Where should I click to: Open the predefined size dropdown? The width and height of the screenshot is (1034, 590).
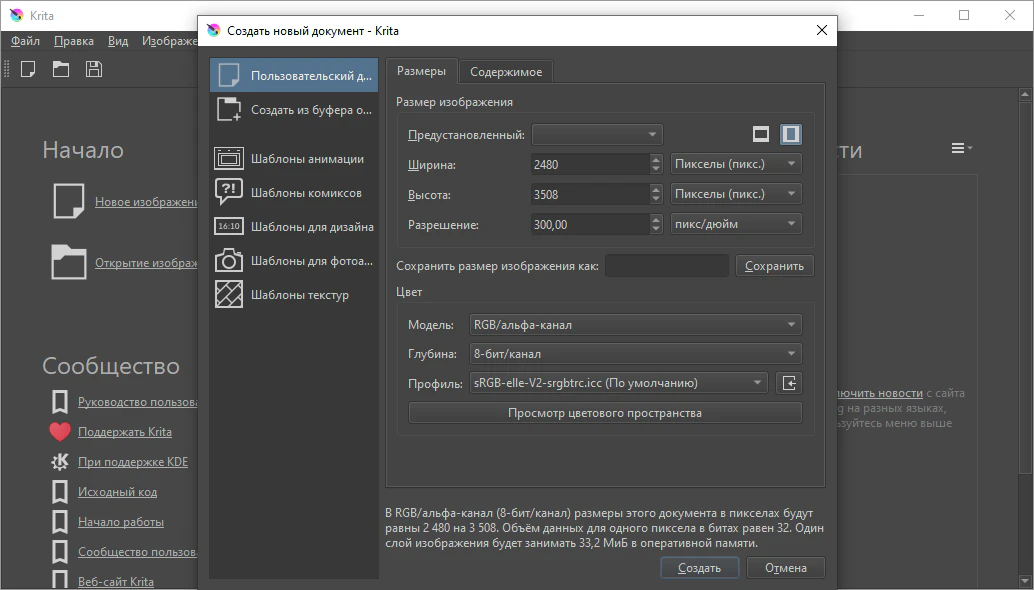[597, 134]
